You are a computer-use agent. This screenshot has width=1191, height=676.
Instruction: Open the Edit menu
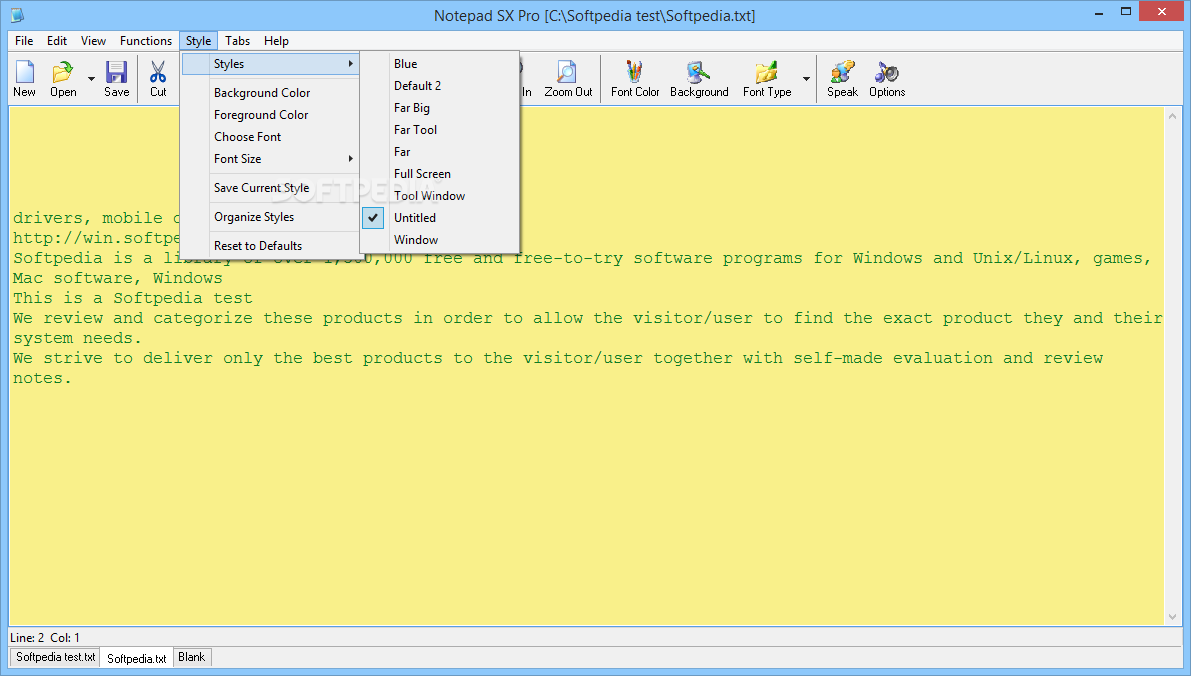pyautogui.click(x=57, y=41)
